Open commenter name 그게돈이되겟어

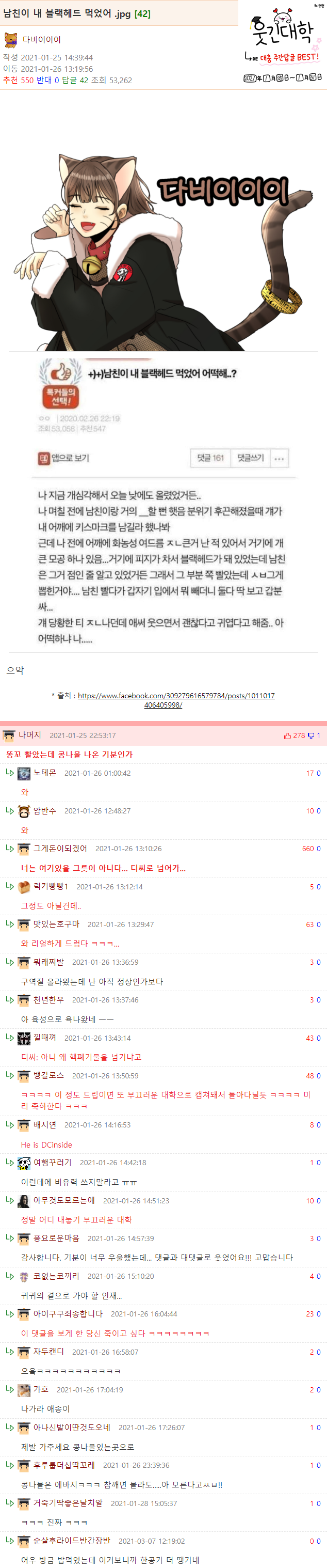tap(60, 849)
